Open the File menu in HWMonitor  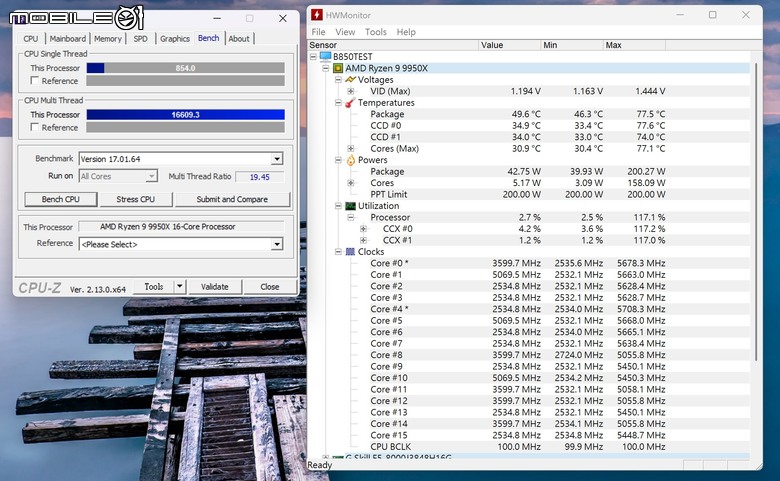(x=318, y=32)
